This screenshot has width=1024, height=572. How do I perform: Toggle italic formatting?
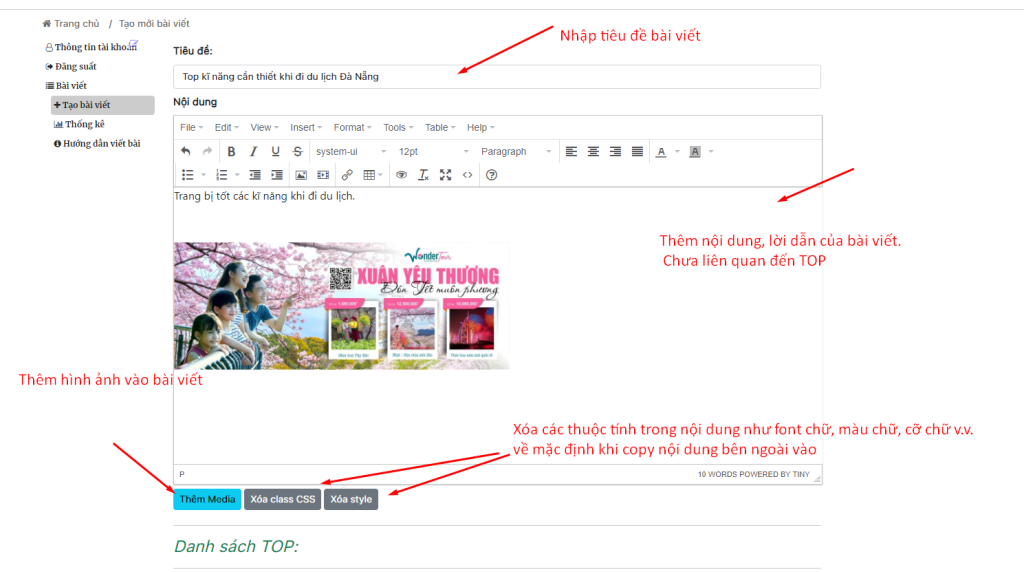point(253,152)
